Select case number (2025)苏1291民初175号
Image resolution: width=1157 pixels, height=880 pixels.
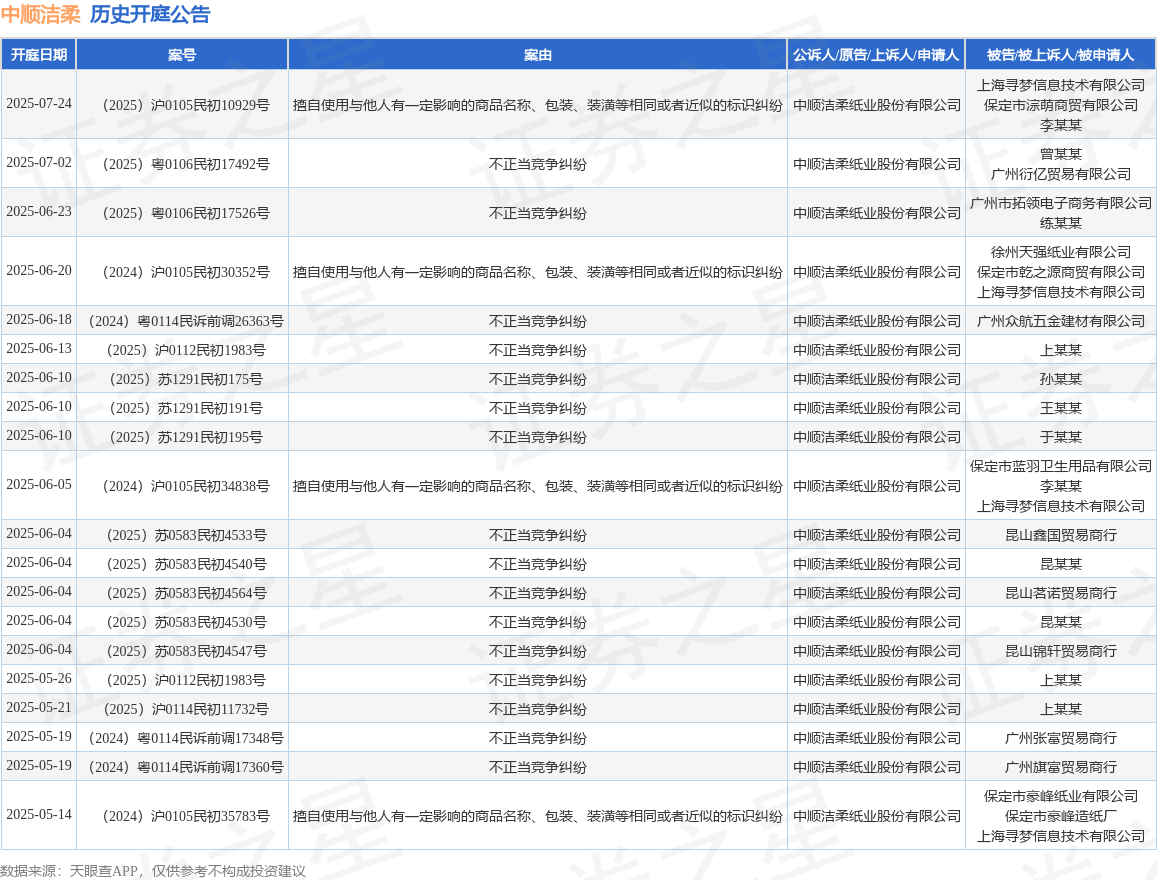[x=182, y=379]
